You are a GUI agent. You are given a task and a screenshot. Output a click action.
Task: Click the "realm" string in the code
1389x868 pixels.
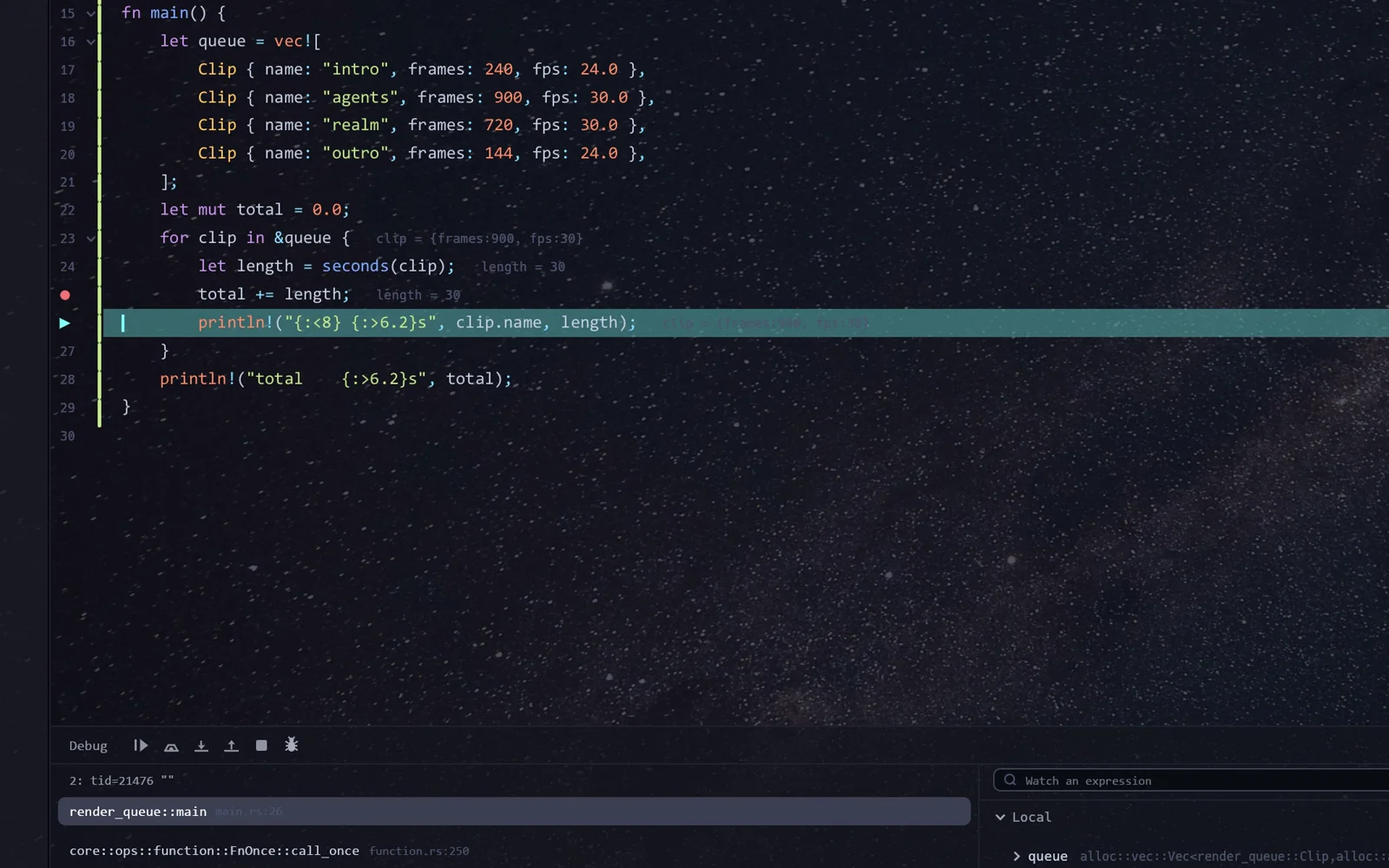click(355, 125)
